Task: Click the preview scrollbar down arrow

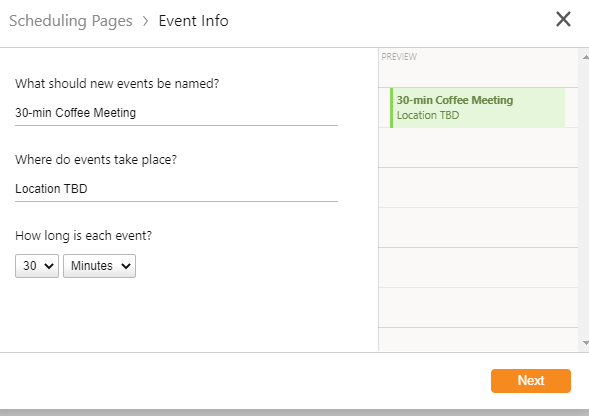Action: coord(586,343)
